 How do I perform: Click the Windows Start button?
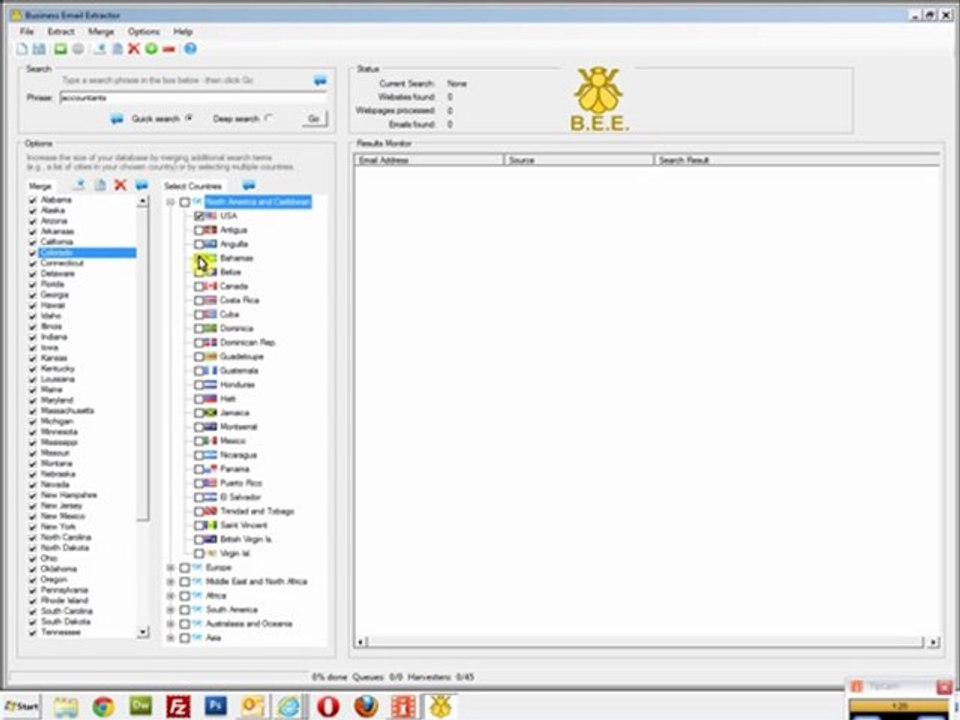pyautogui.click(x=21, y=707)
